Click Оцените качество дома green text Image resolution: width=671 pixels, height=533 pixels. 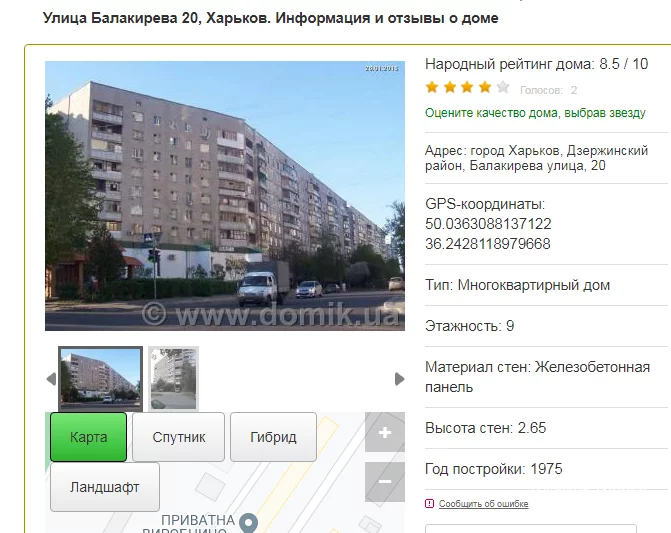[535, 113]
